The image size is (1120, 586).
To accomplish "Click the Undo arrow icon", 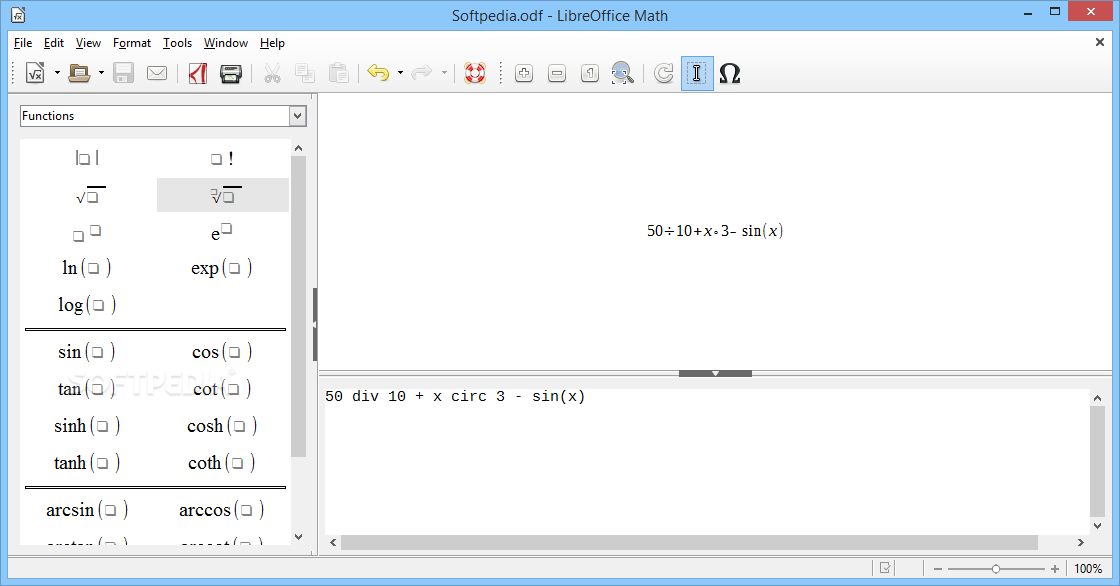I will [x=378, y=73].
